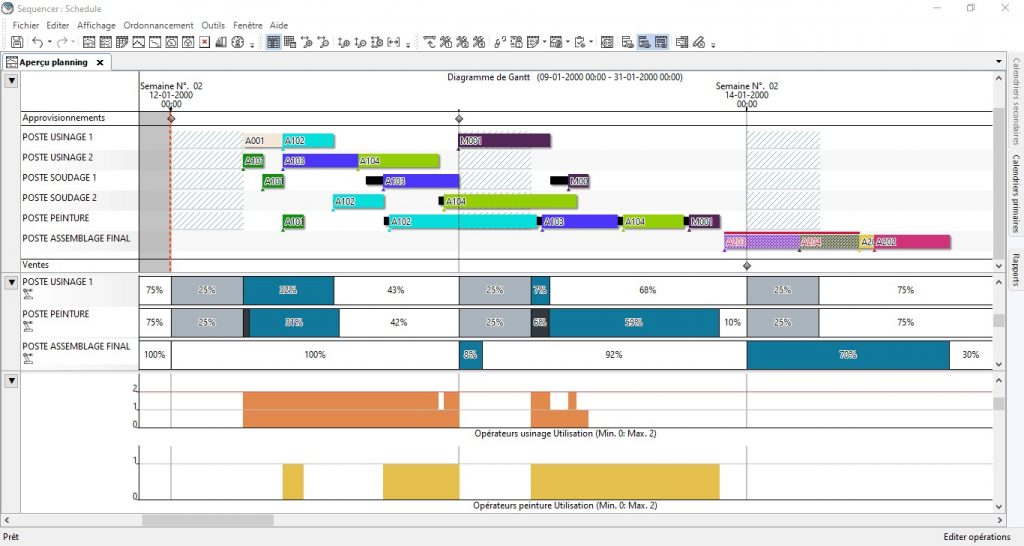Click the Ventes diamond milestone marker
The height and width of the screenshot is (546, 1024).
(x=747, y=266)
